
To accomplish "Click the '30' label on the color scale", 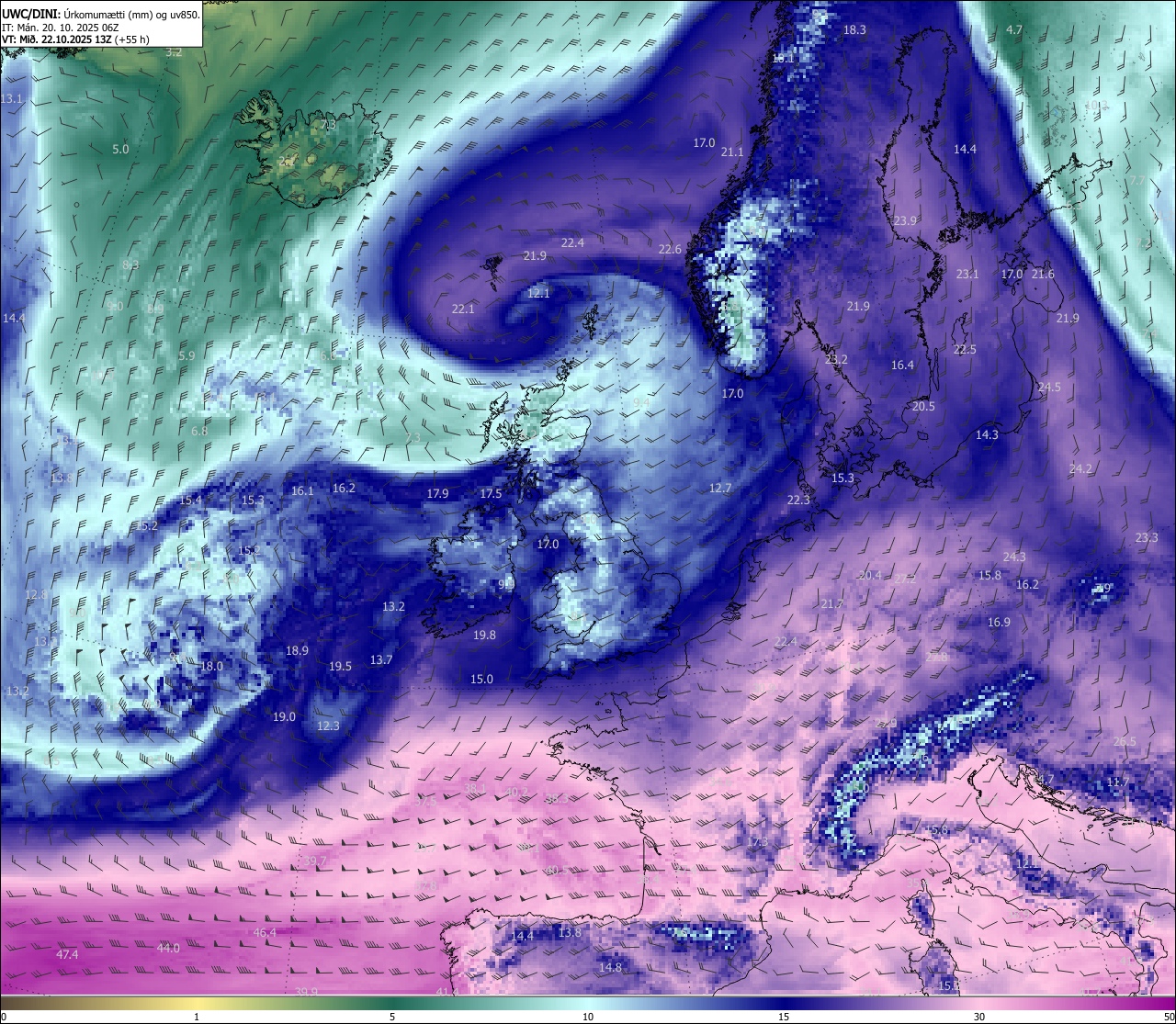I will [x=979, y=1017].
